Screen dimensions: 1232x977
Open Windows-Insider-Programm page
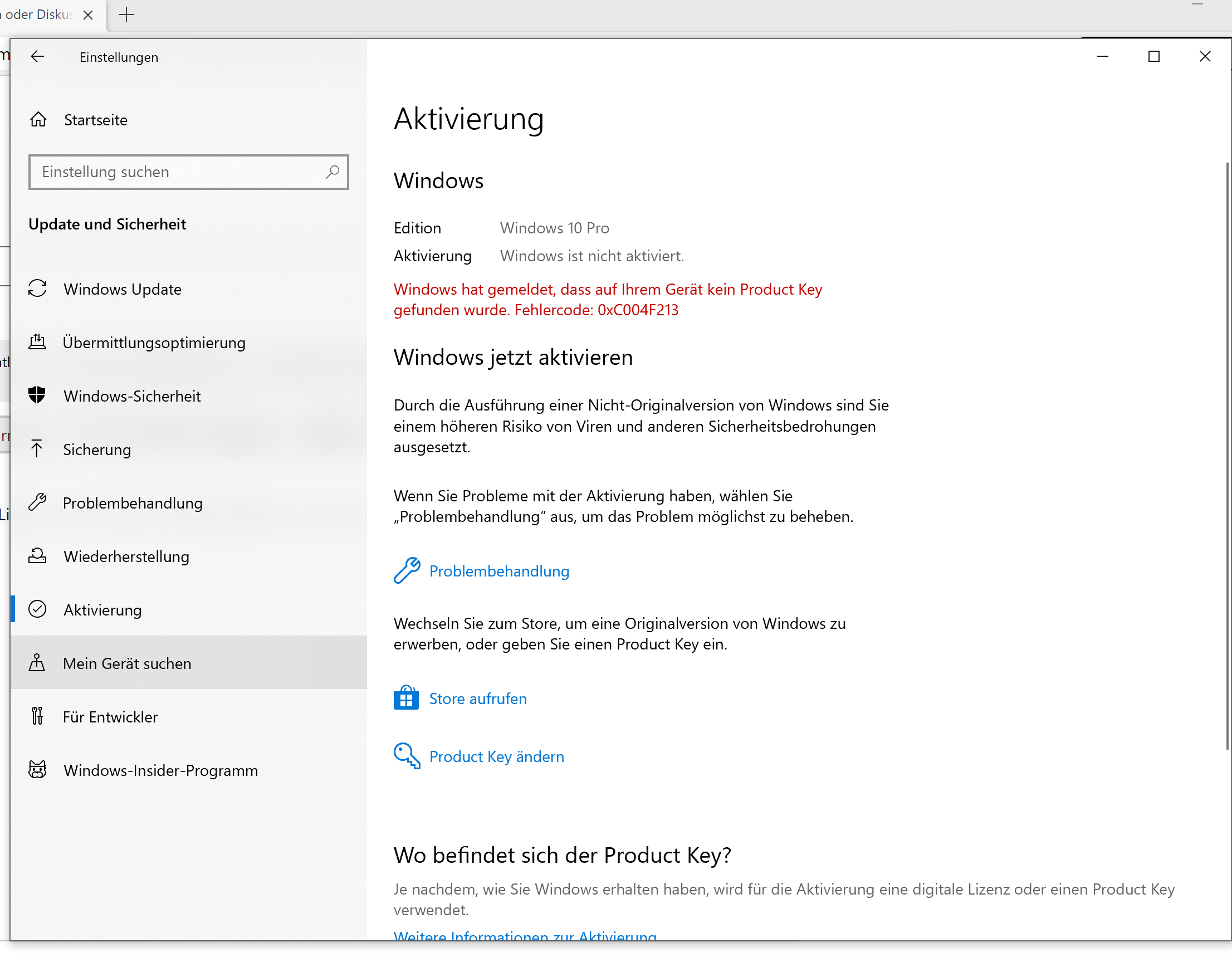click(189, 770)
